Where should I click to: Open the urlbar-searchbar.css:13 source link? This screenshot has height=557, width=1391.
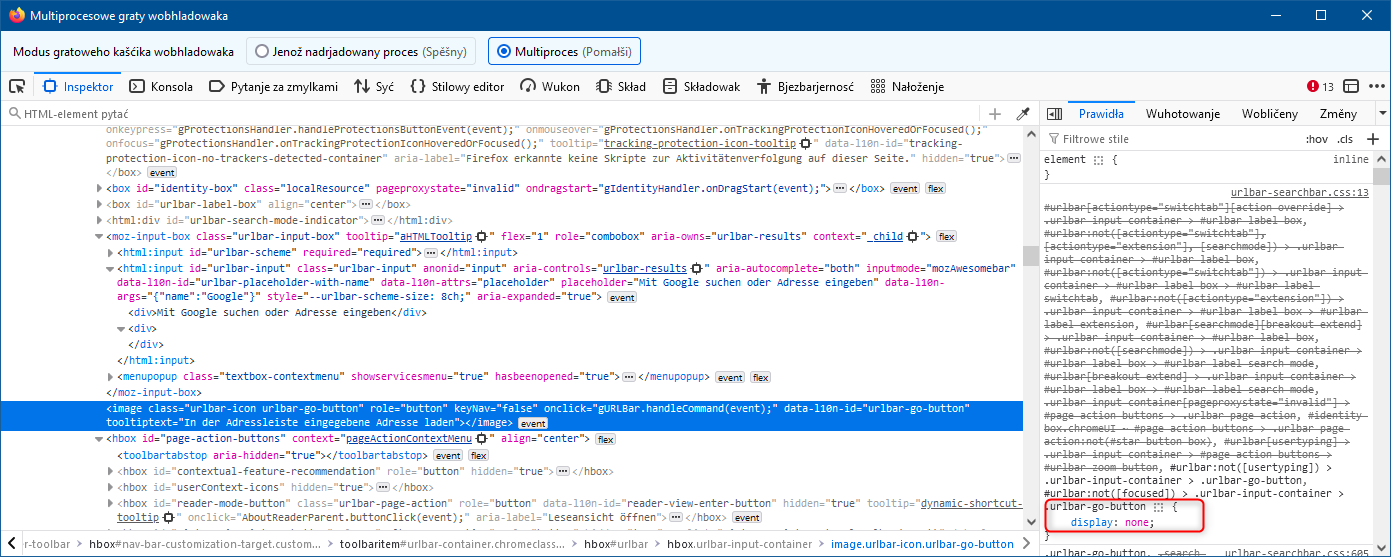1298,193
